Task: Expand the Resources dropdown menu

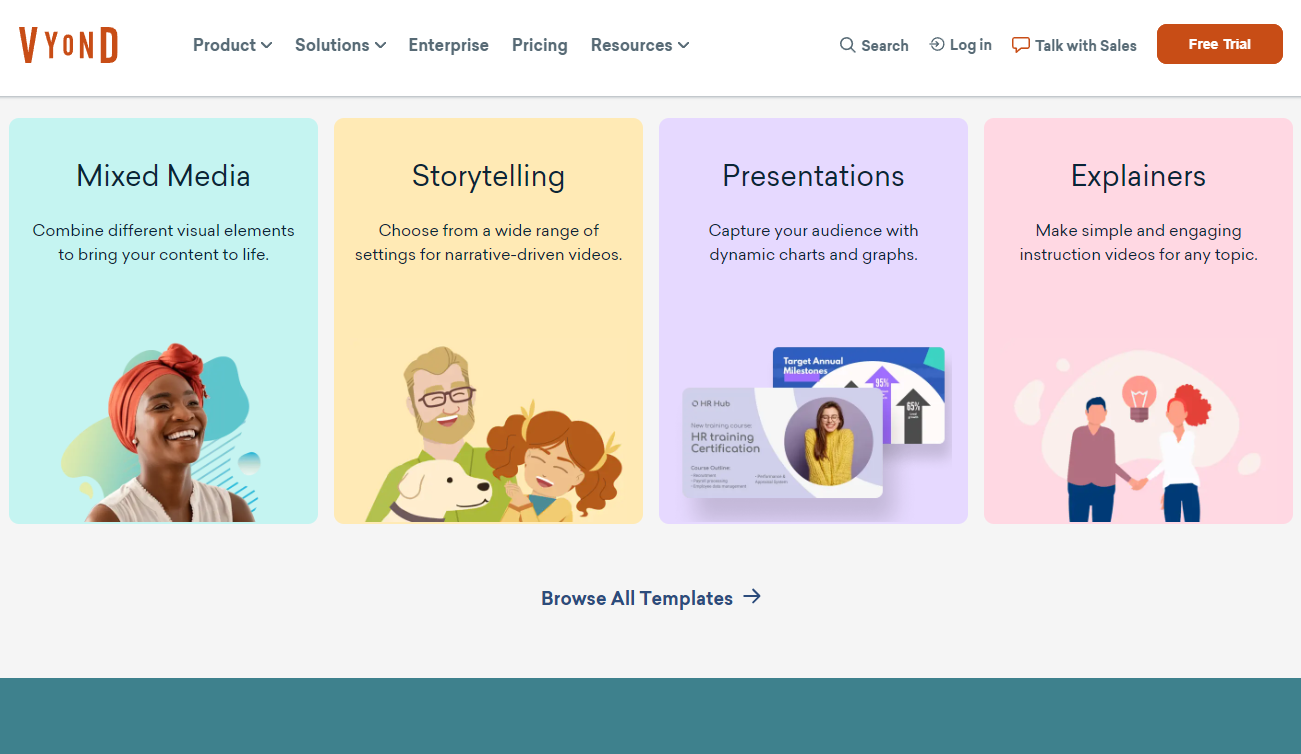Action: pyautogui.click(x=639, y=45)
